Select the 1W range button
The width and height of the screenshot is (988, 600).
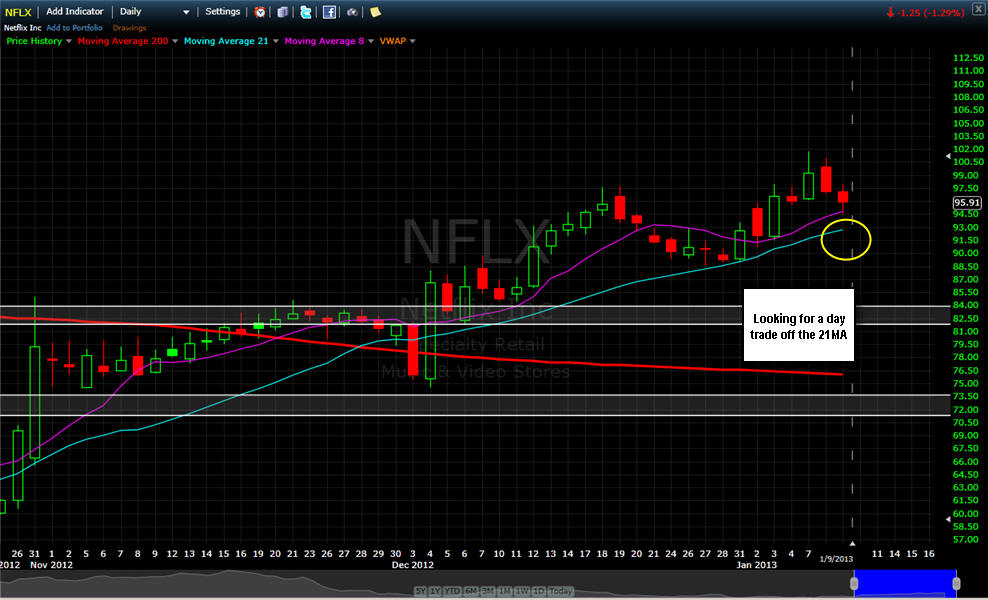click(522, 591)
